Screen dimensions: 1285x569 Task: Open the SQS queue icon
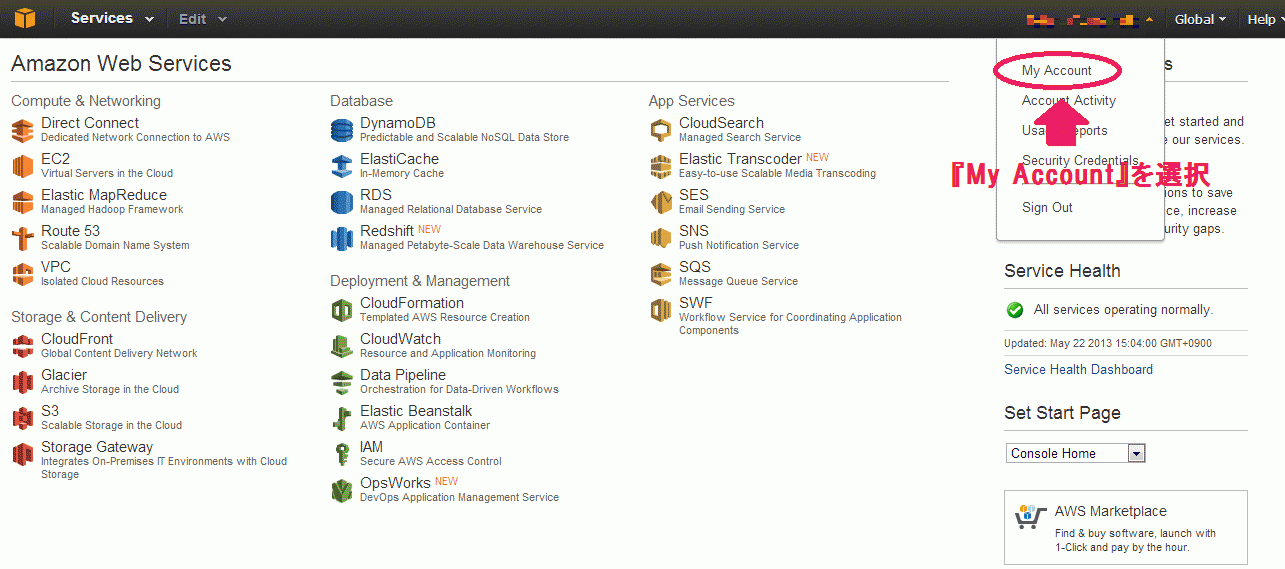click(x=661, y=274)
